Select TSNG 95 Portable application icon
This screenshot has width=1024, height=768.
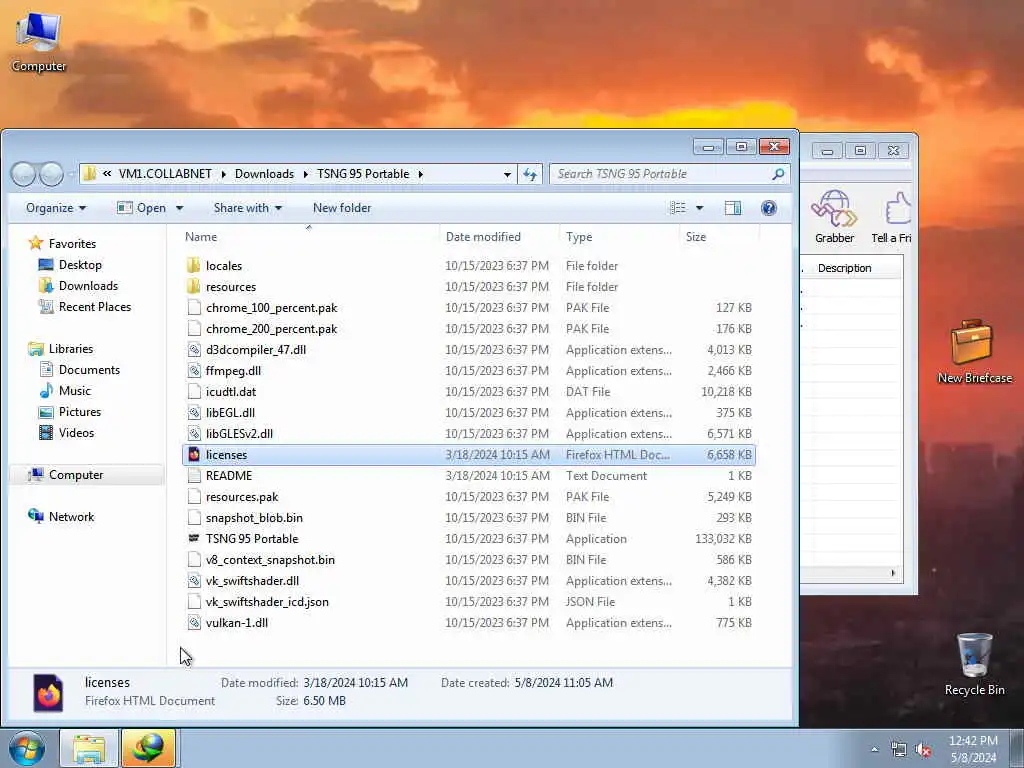(x=193, y=538)
